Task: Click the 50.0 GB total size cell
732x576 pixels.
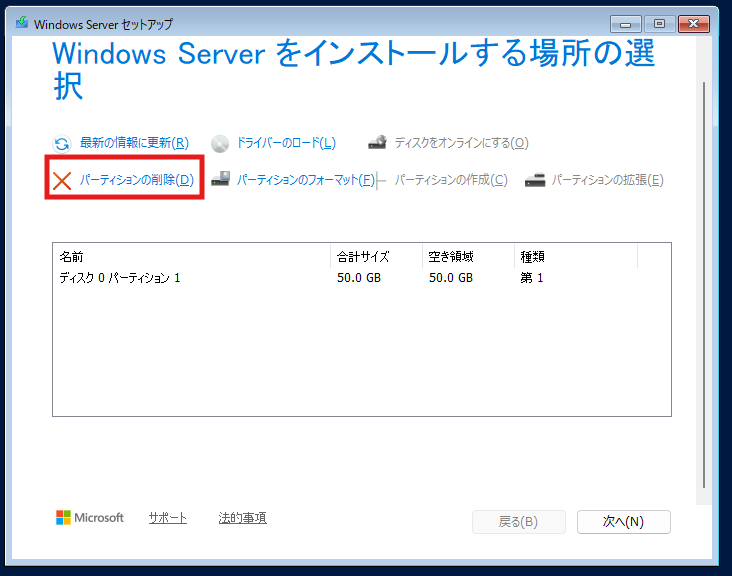Action: tap(359, 278)
